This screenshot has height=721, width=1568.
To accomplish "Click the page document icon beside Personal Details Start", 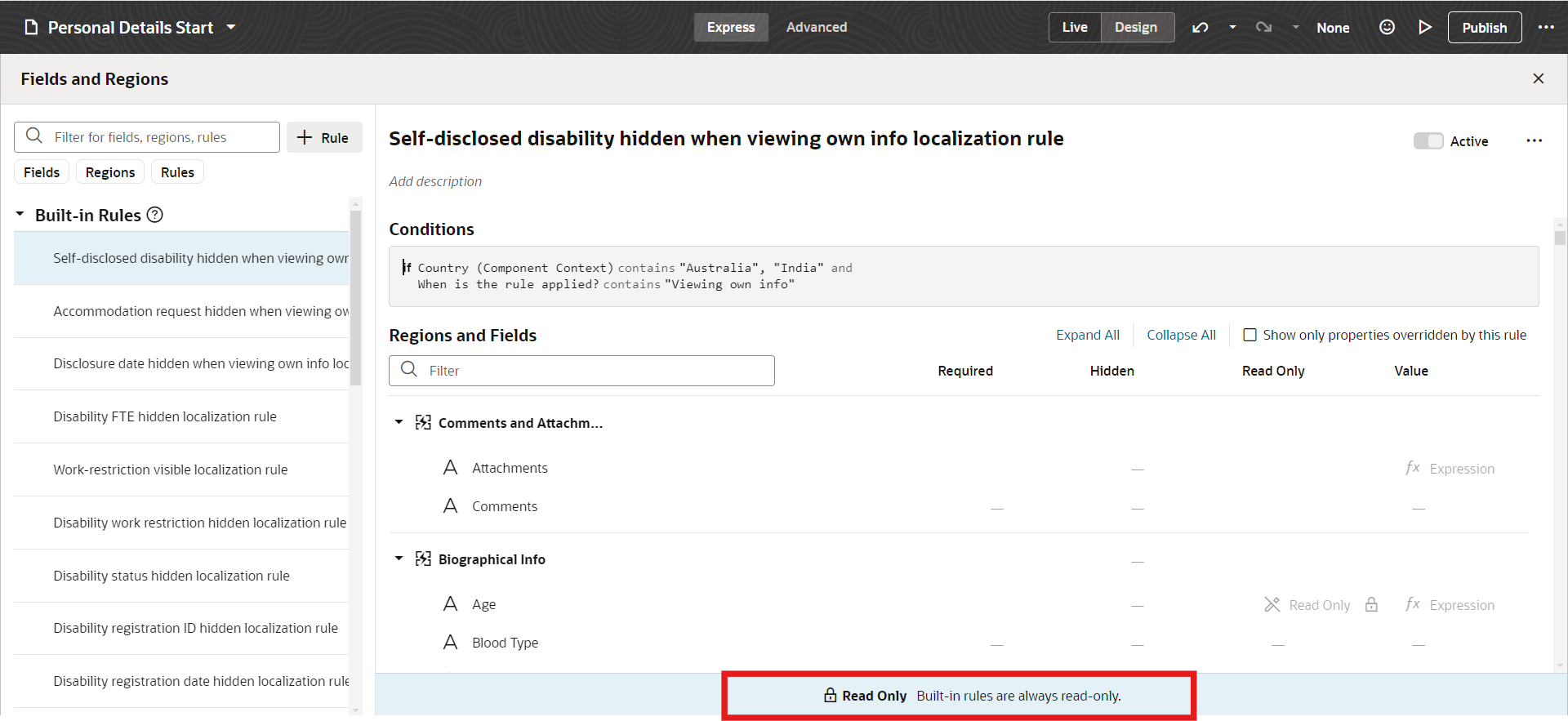I will pyautogui.click(x=32, y=27).
